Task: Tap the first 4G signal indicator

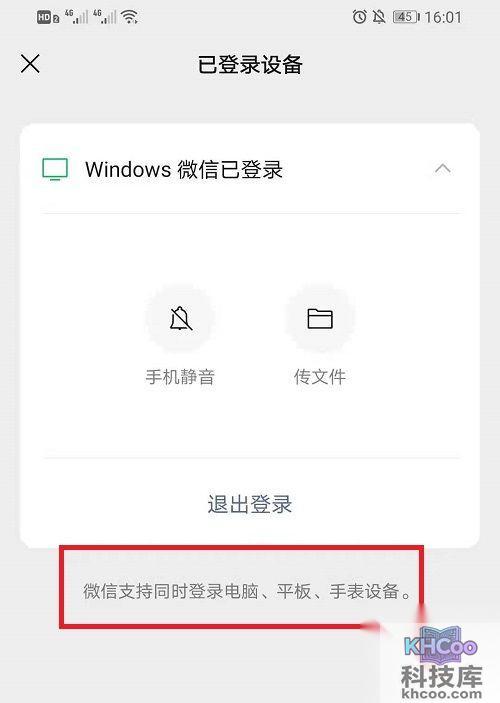Action: 77,17
